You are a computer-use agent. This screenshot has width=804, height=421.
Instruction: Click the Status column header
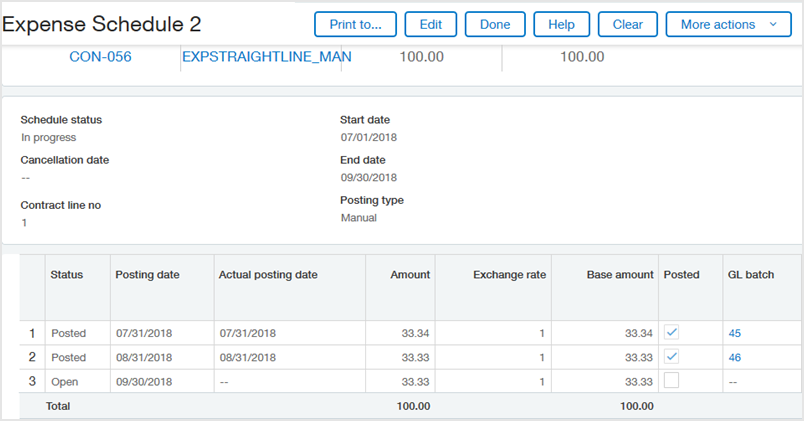click(67, 274)
